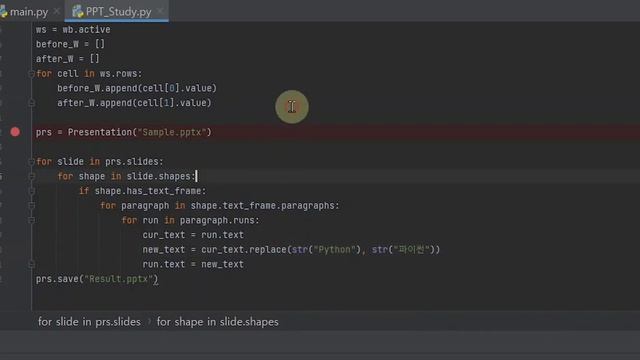Click 'shape.text_frame.paragraphs' text

[262, 206]
